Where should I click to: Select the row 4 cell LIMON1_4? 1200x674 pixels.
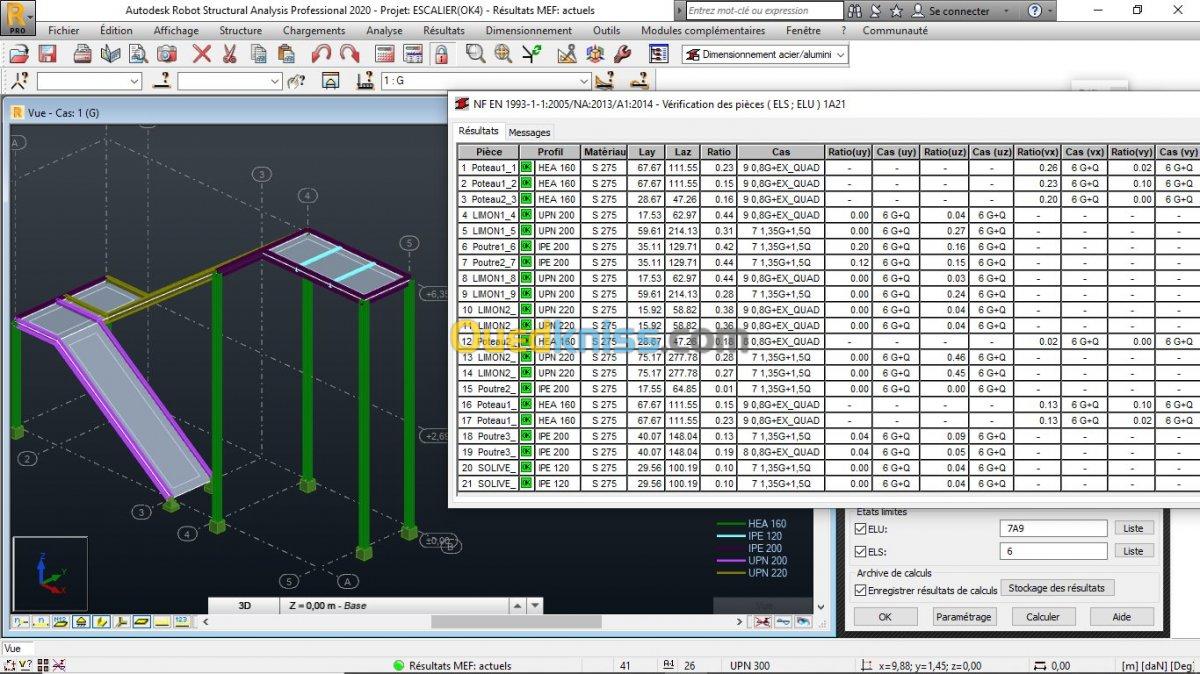[488, 215]
